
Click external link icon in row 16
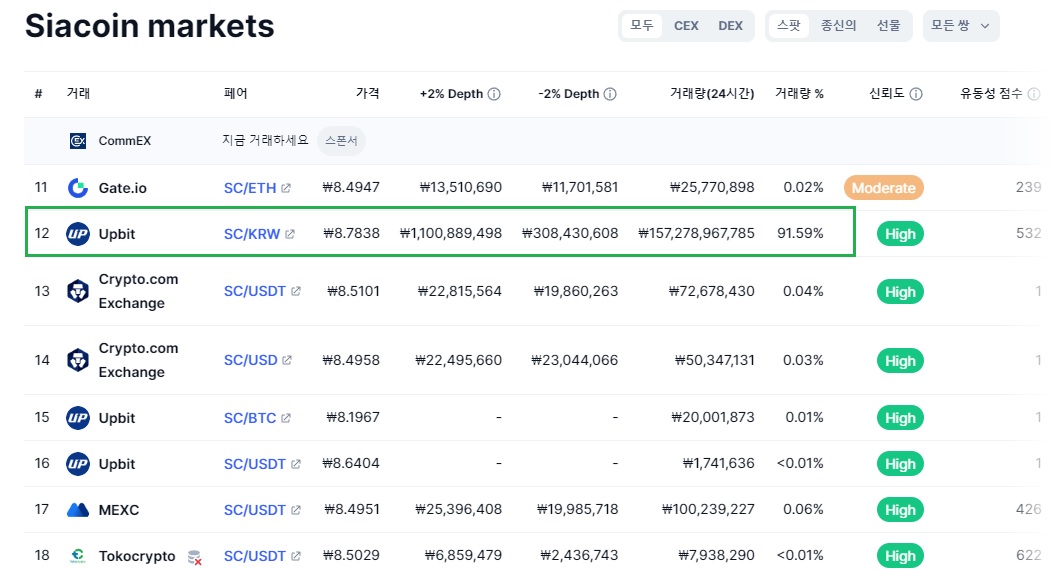pyautogui.click(x=295, y=463)
